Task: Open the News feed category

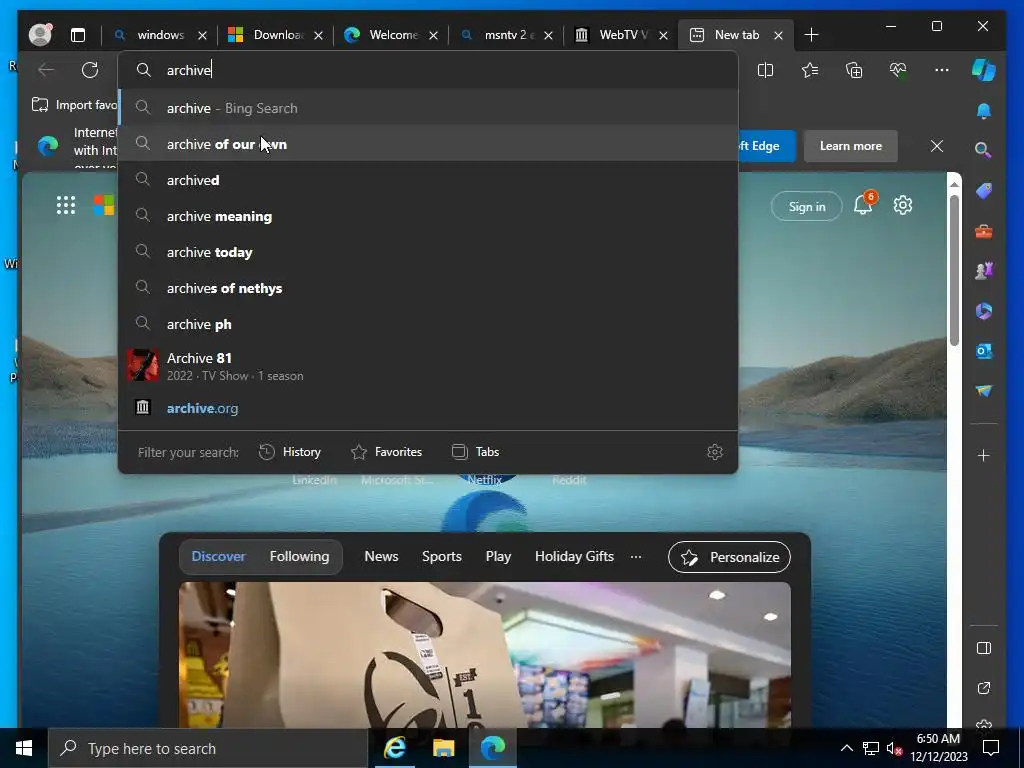Action: pos(381,556)
